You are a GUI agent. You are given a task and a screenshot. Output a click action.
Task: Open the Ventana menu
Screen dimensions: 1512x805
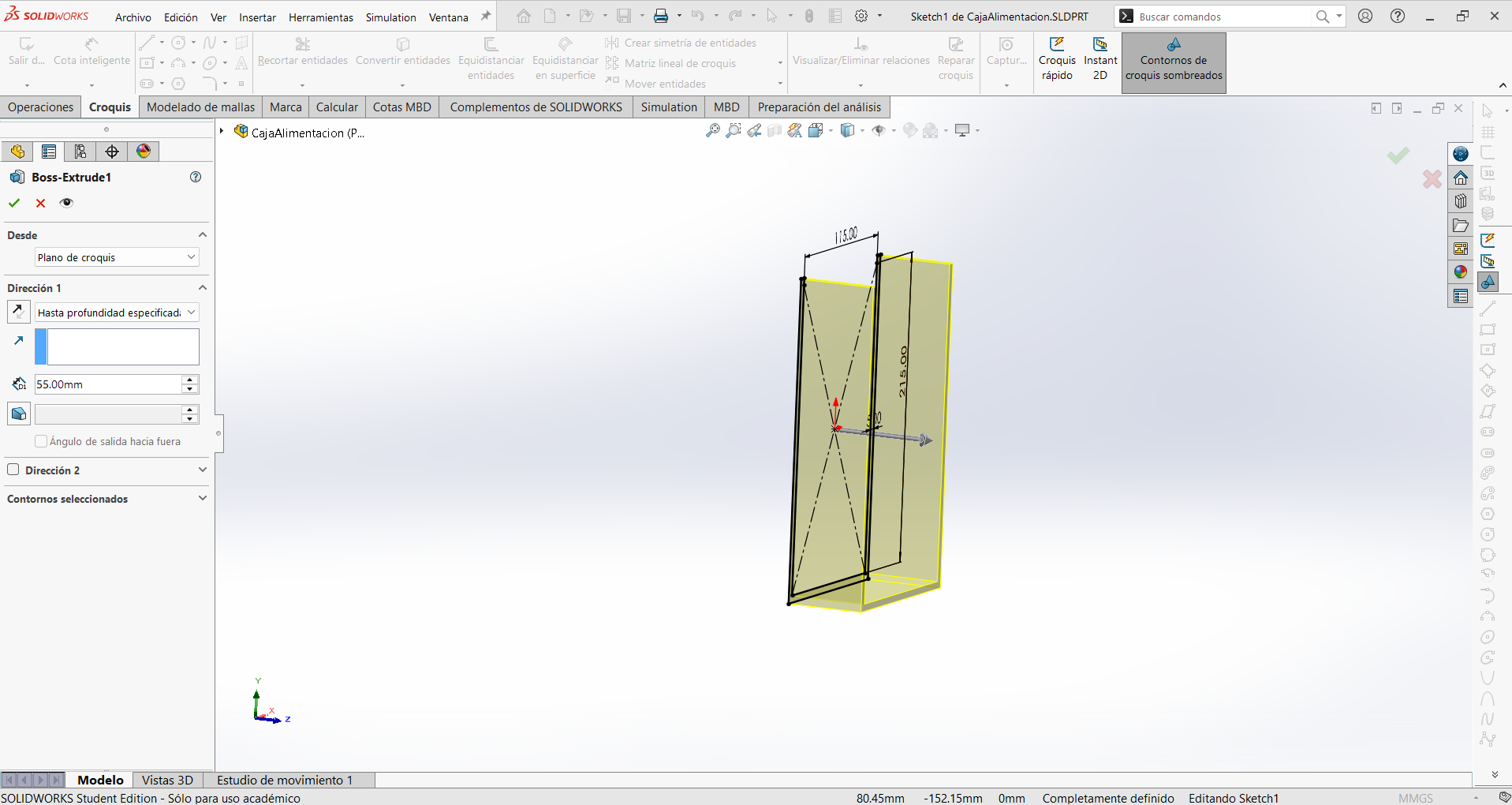[449, 17]
